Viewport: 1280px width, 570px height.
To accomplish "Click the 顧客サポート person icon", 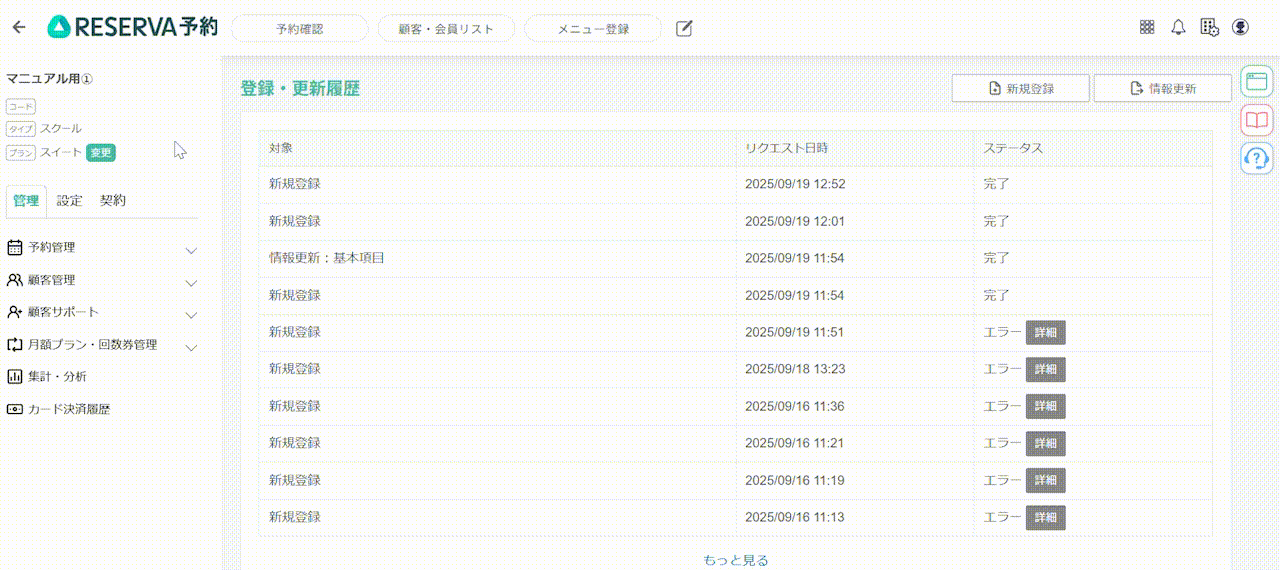I will point(15,312).
